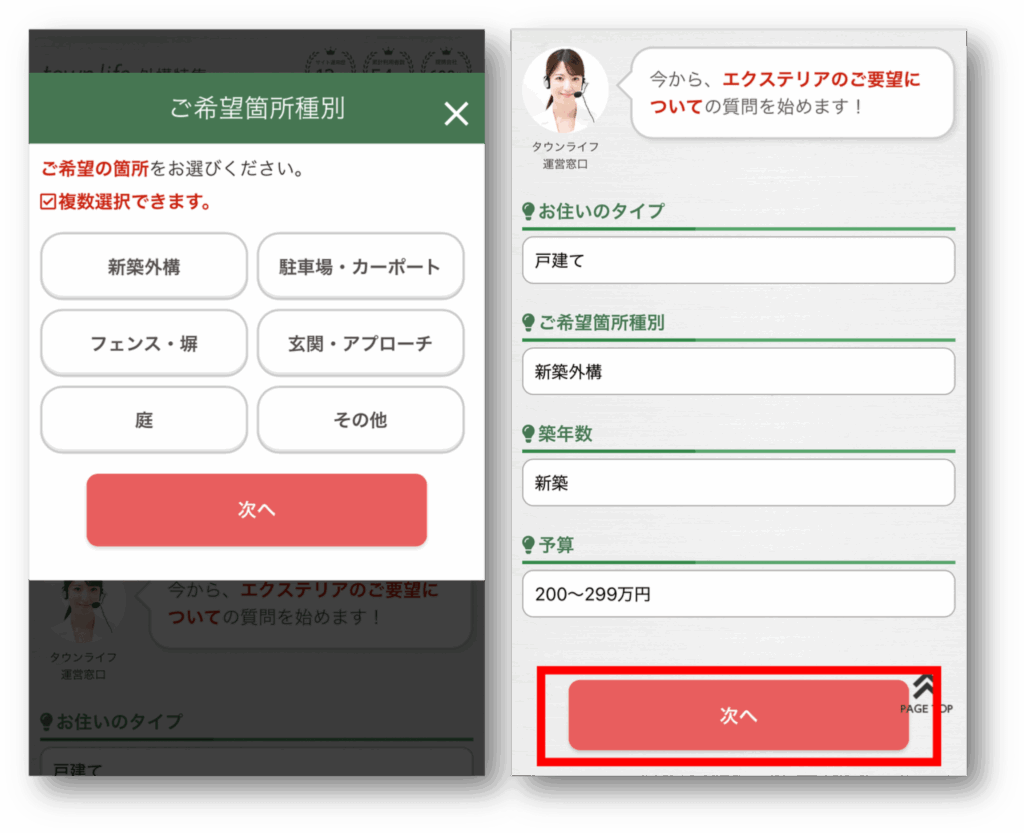
Task: Toggle the 庭 option
Action: click(143, 420)
